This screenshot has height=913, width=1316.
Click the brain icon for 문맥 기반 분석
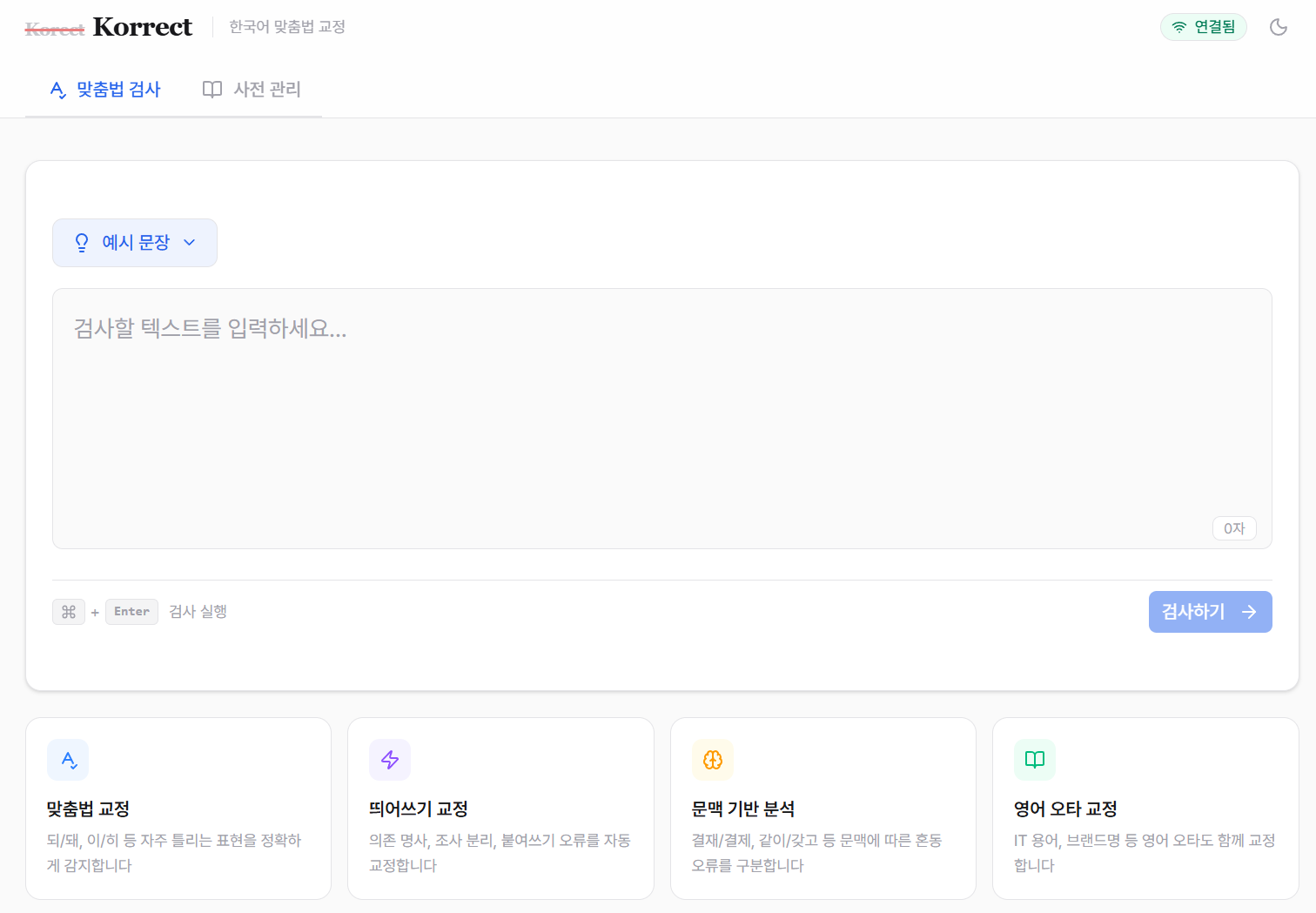click(713, 760)
